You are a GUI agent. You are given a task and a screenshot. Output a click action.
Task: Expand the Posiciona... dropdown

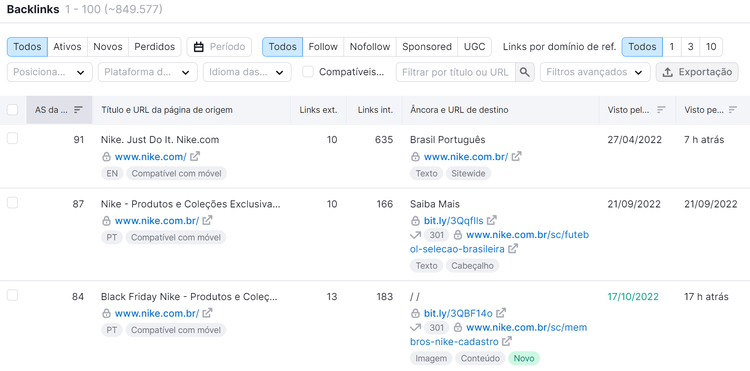click(x=50, y=72)
